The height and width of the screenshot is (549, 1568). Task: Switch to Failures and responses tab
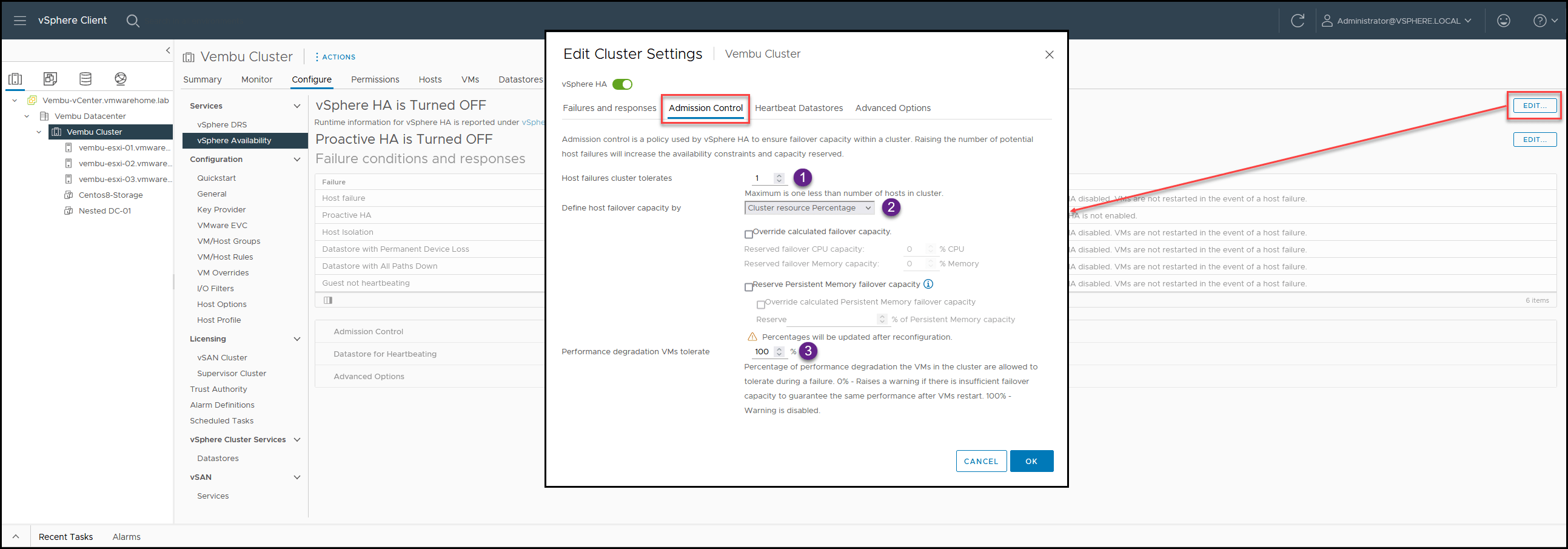coord(609,109)
